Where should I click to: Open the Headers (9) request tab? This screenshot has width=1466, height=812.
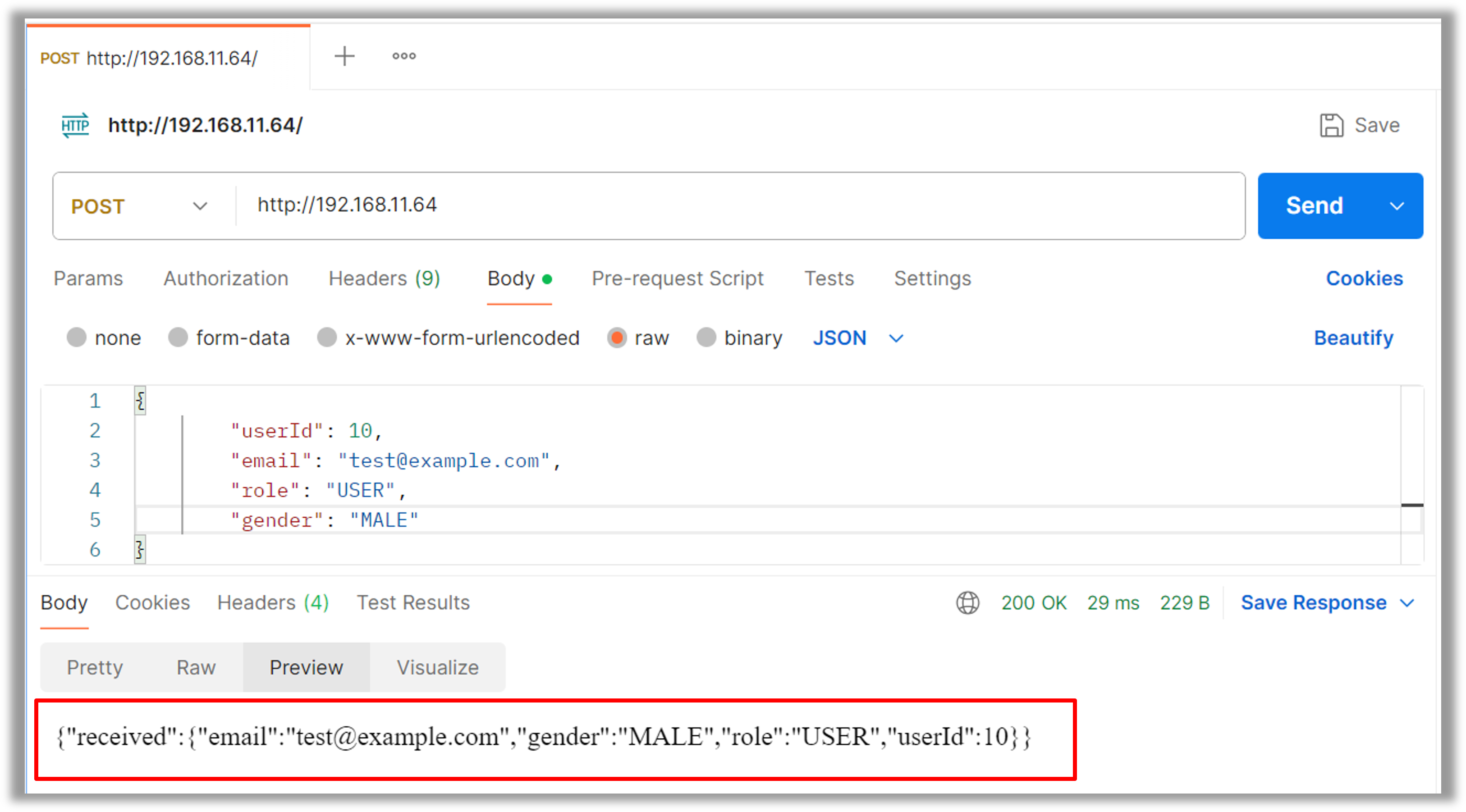click(384, 278)
